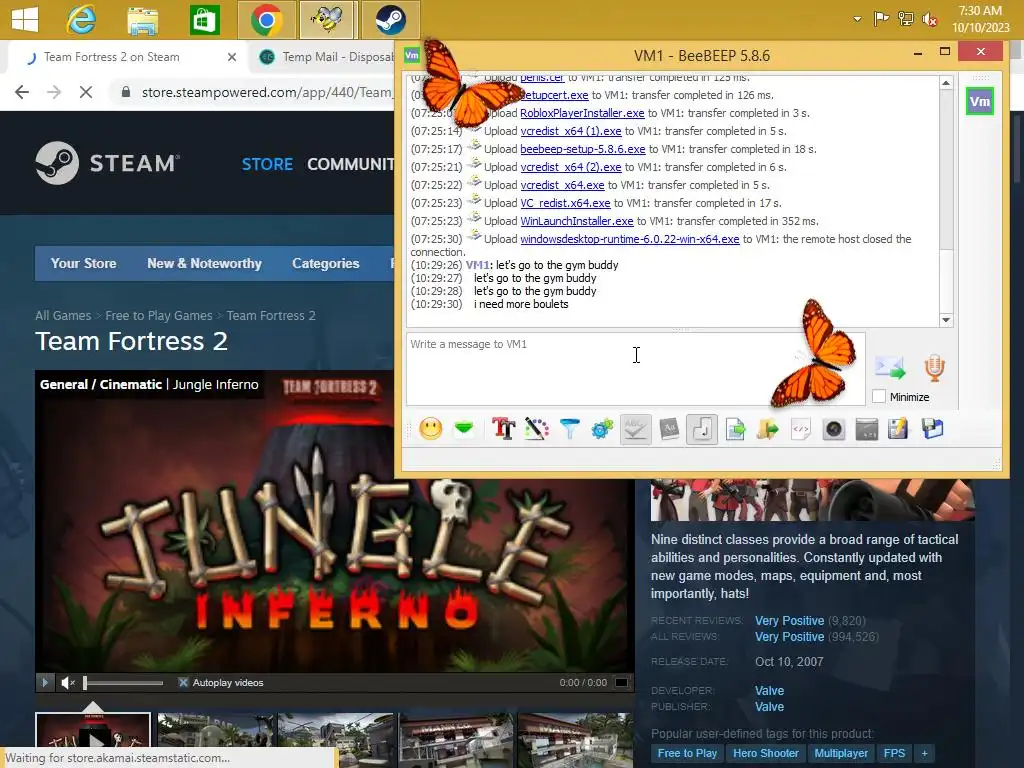Screen dimensions: 1024x768
Task: Click the Multiplayer tag
Action: click(841, 753)
